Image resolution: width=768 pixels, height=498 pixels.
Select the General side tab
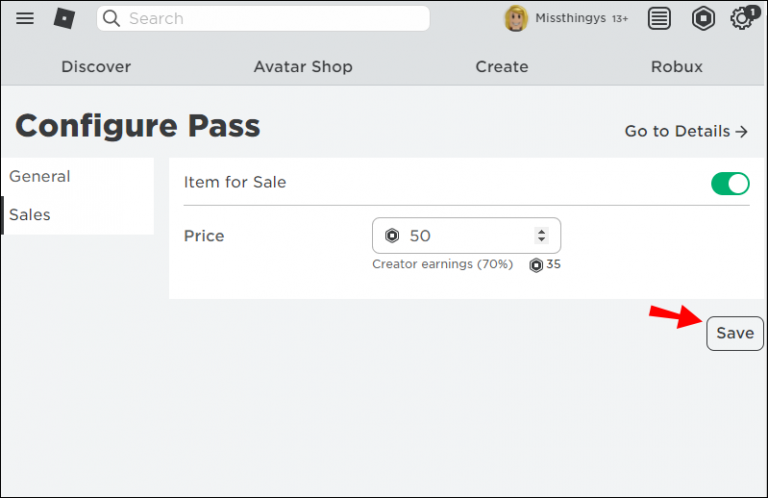[40, 176]
